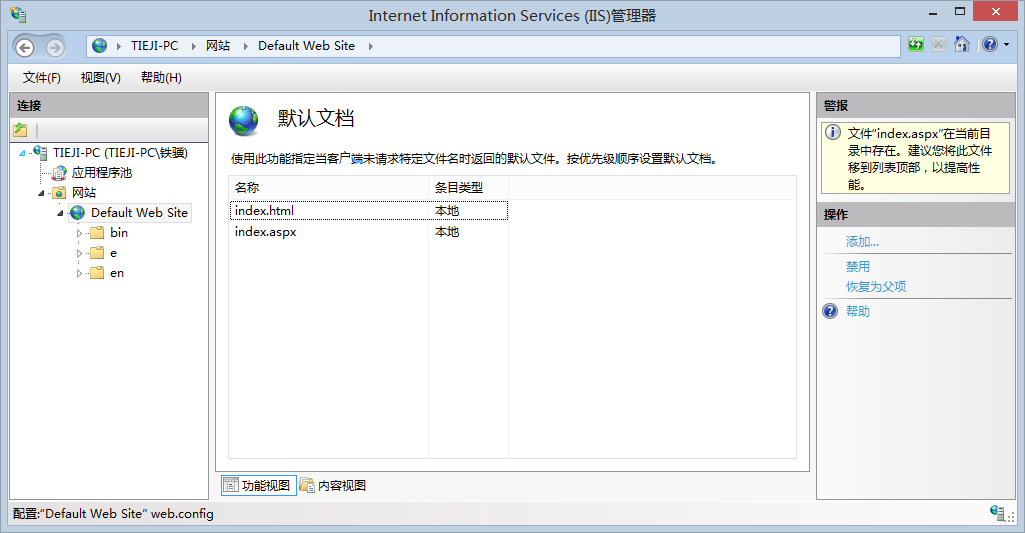Click the bin folder icon in tree
This screenshot has width=1025, height=533.
click(97, 233)
